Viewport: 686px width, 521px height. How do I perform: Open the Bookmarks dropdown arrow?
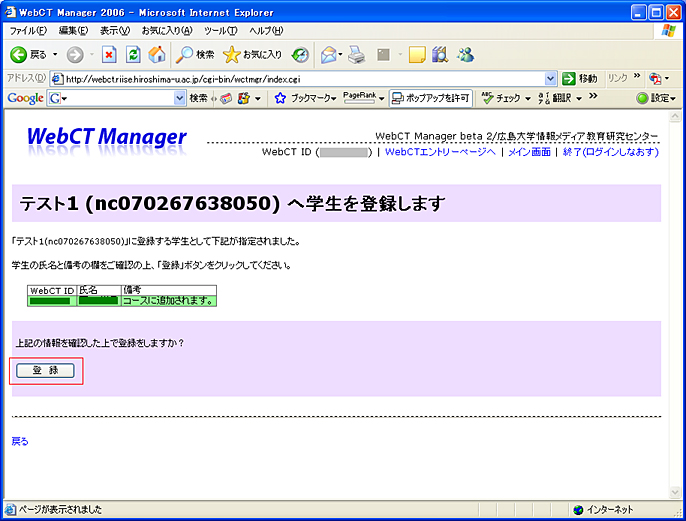333,99
